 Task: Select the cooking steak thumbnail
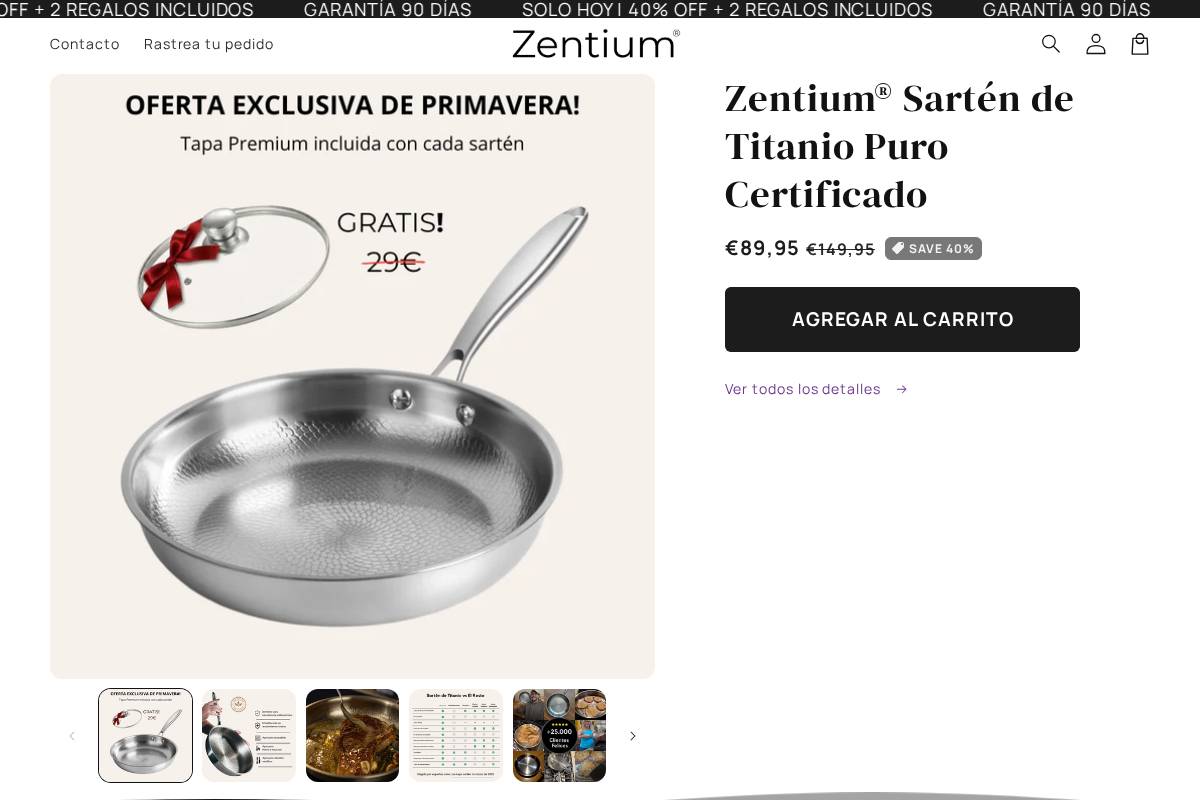point(352,735)
